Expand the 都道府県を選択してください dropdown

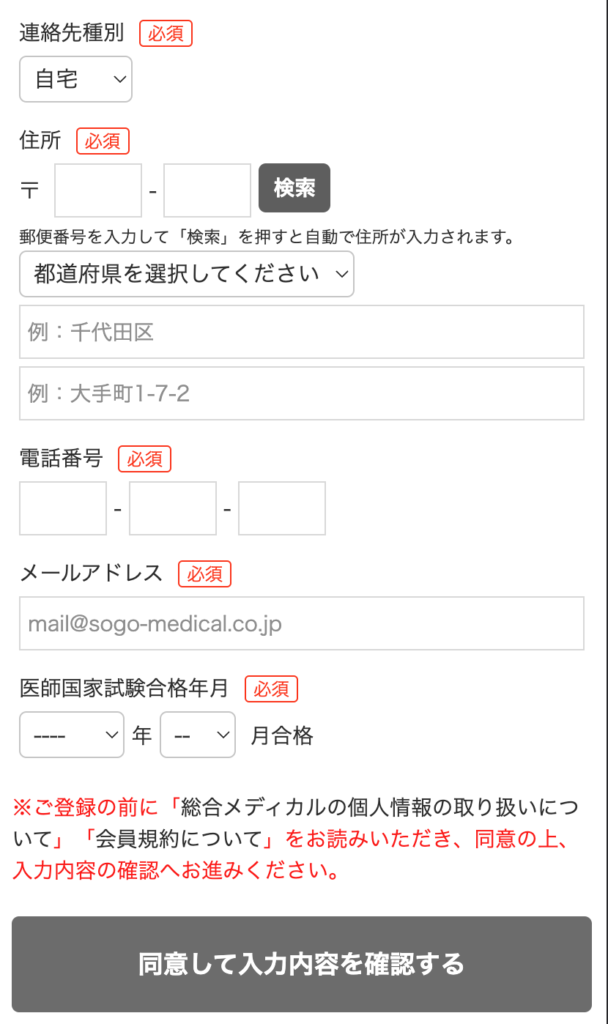pos(186,273)
